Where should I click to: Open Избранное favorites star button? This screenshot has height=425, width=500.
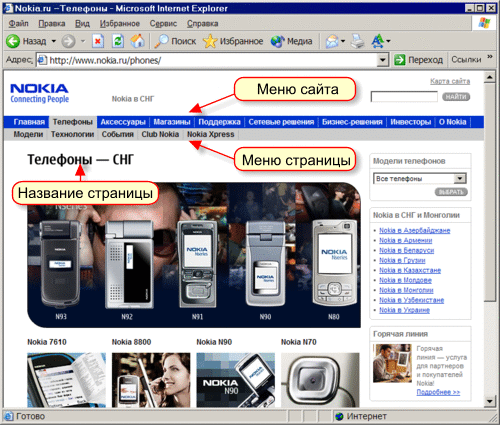click(233, 41)
